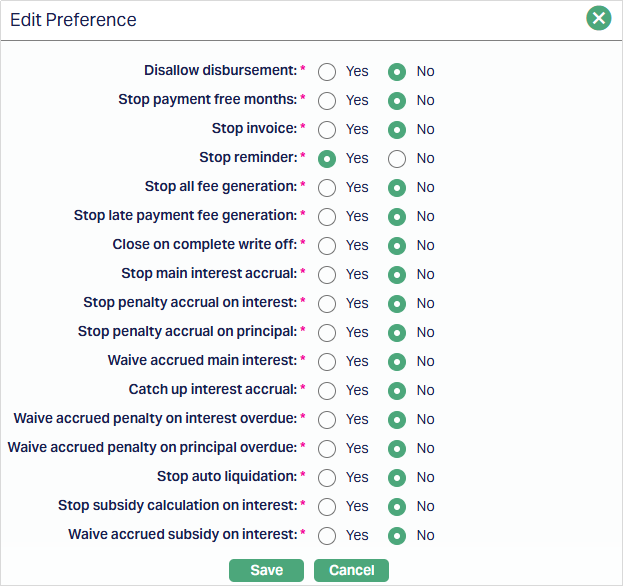Choose Yes for Close on complete write off
This screenshot has width=624, height=587.
pyautogui.click(x=327, y=245)
